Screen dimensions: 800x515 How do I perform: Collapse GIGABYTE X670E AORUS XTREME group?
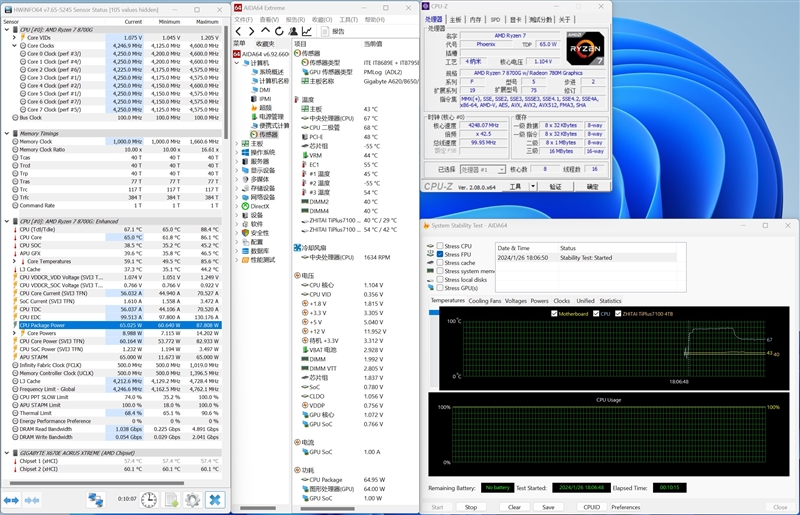pos(7,453)
